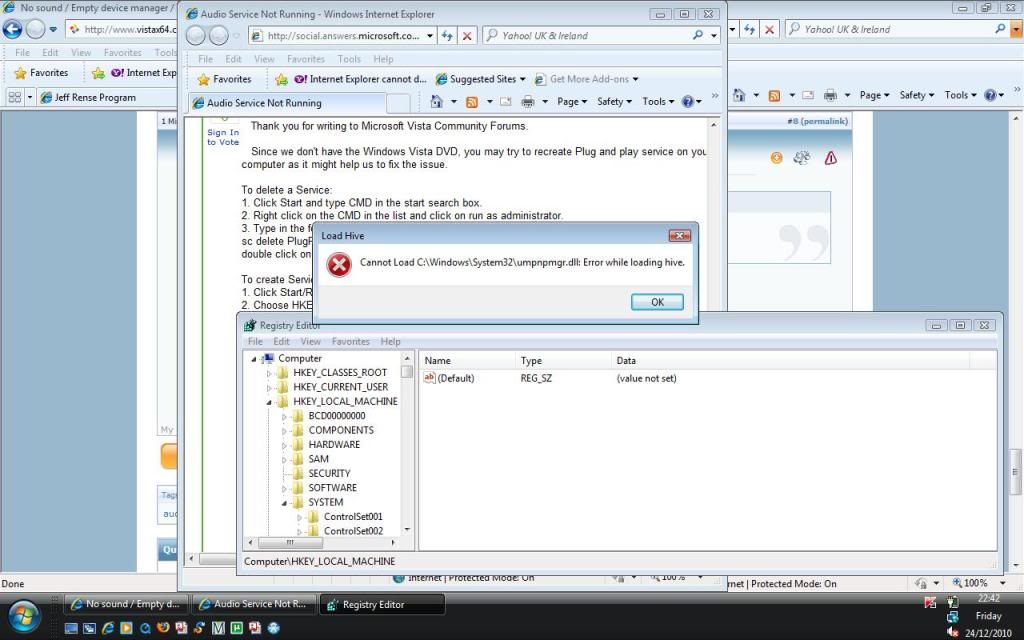This screenshot has width=1024, height=640.
Task: Click Sign In to Vote link
Action: click(x=223, y=137)
